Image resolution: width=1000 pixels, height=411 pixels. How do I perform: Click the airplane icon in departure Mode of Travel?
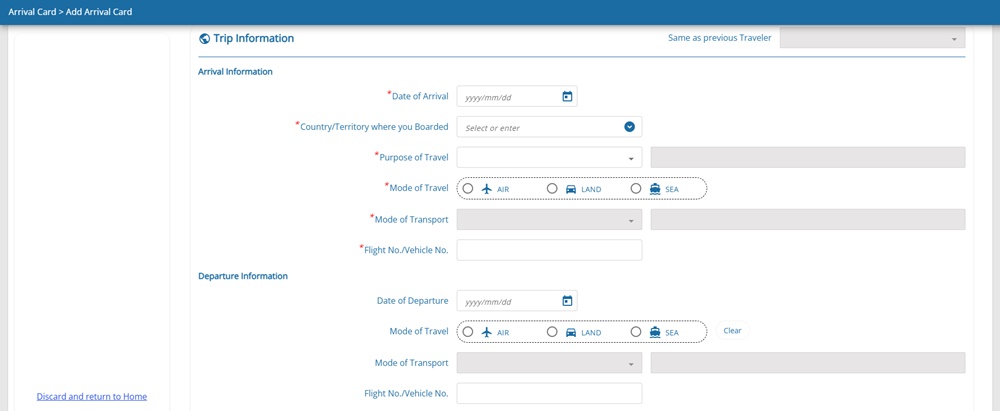pos(487,332)
